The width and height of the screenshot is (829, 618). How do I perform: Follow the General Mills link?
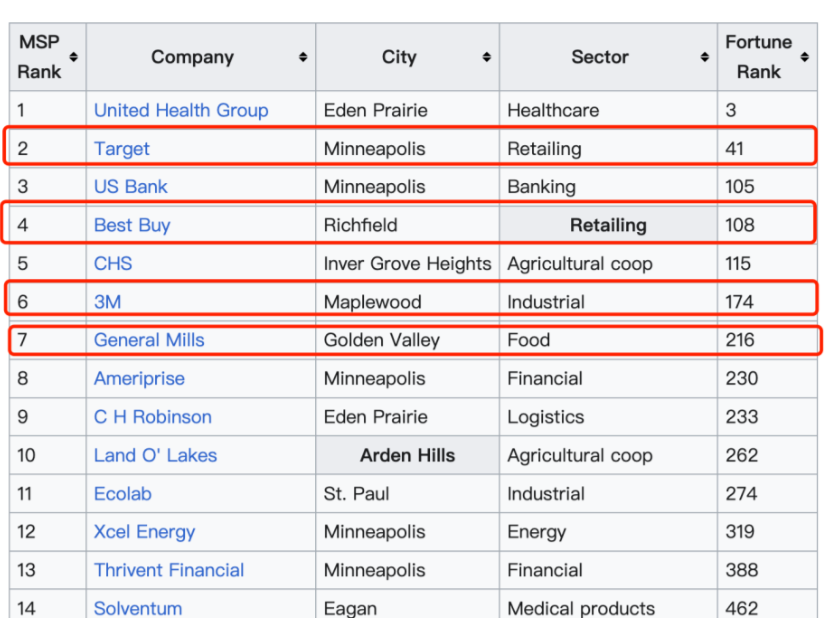coord(149,340)
